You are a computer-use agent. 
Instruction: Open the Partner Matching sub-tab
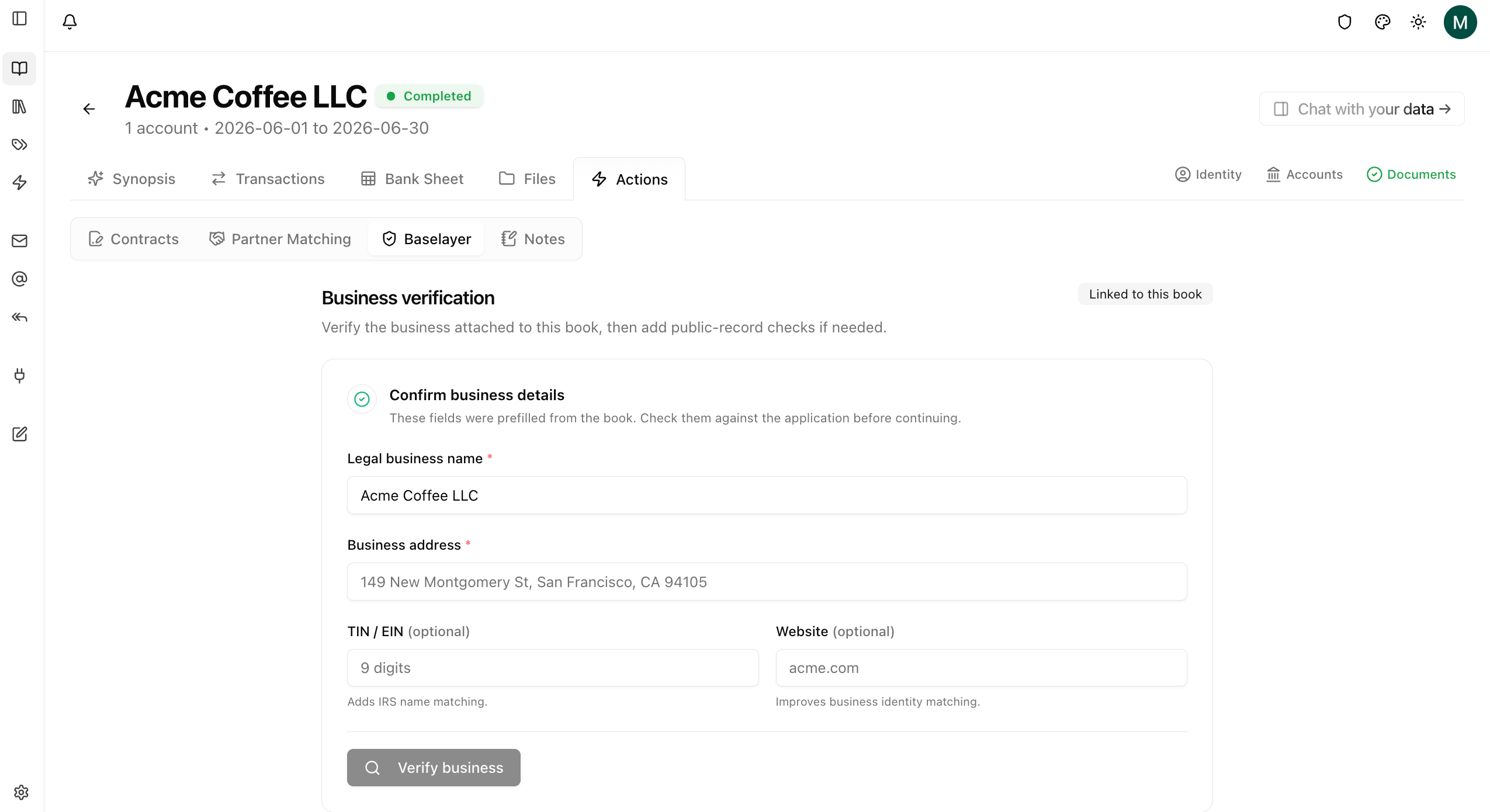(x=280, y=239)
